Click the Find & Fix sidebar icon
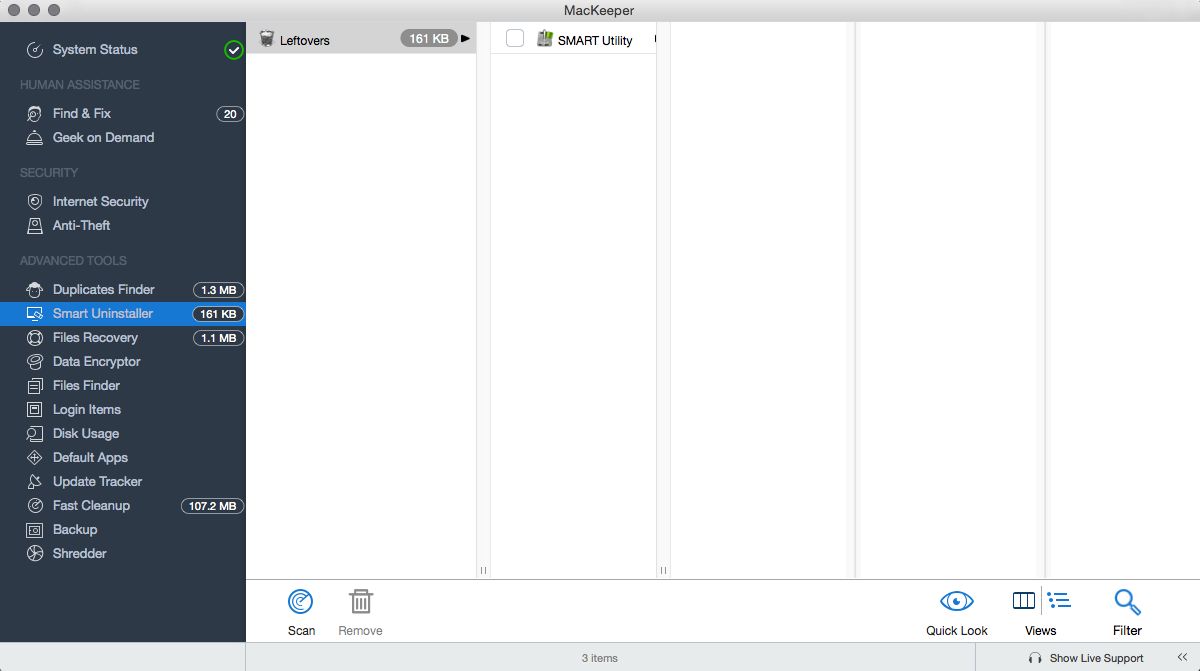The height and width of the screenshot is (671, 1200). pos(35,113)
